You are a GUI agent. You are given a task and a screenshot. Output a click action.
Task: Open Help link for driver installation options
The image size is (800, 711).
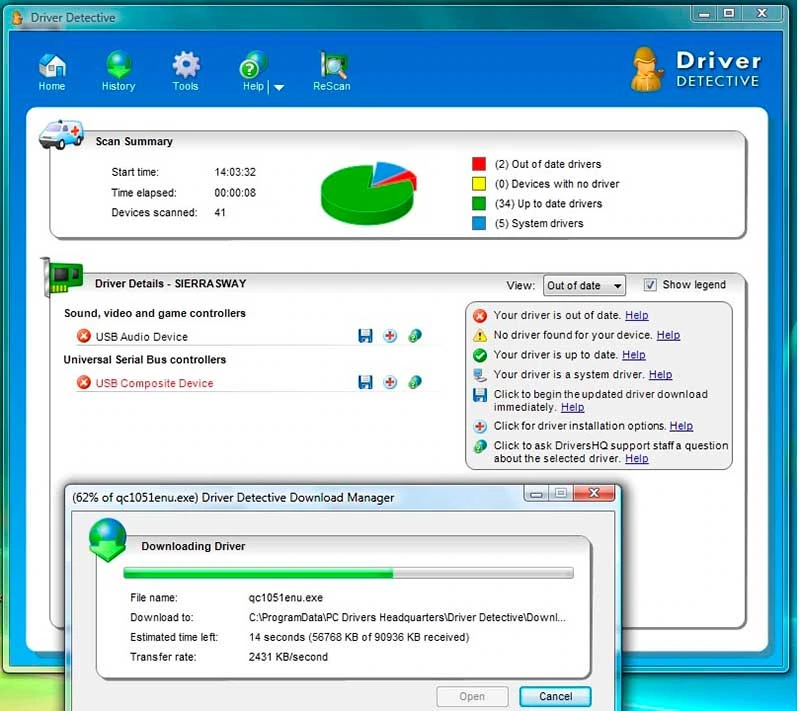(681, 426)
